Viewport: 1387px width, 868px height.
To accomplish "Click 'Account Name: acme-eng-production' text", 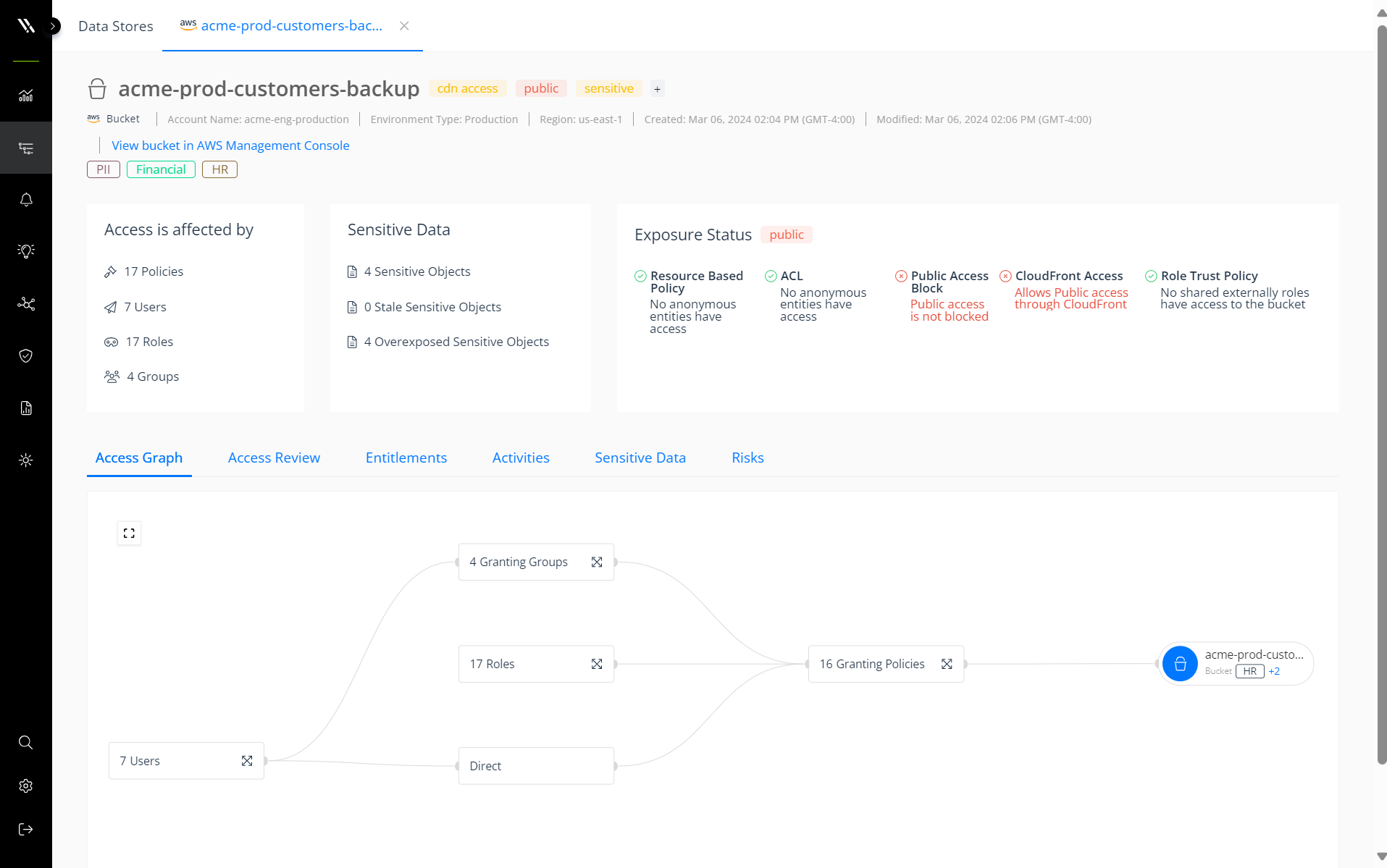I will (x=258, y=119).
